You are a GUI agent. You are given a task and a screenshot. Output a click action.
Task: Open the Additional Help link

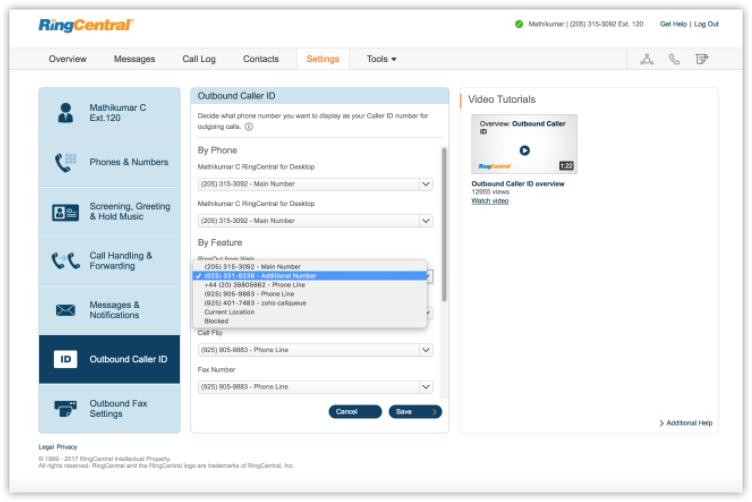[686, 423]
